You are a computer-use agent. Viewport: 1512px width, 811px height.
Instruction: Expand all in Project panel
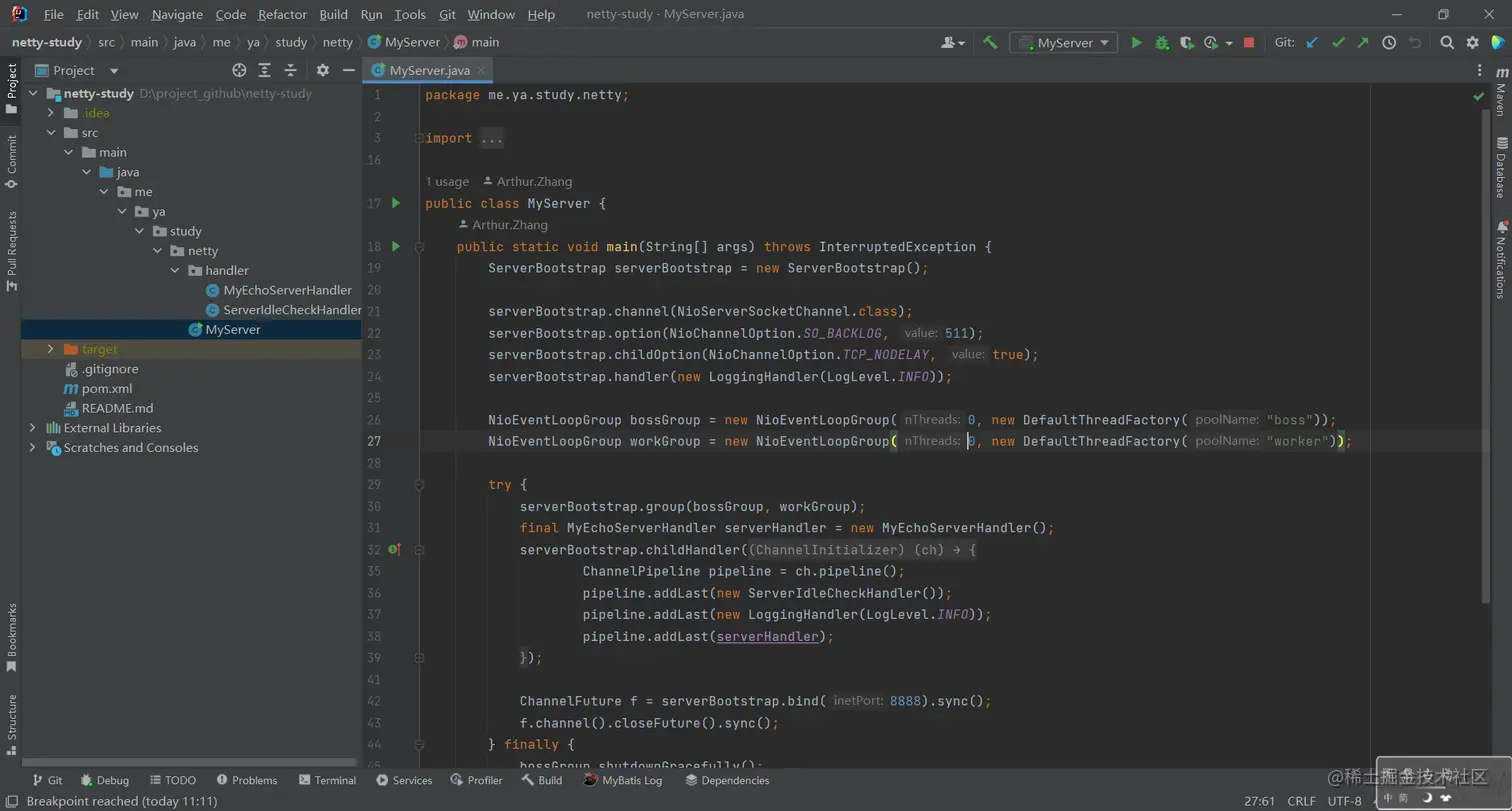click(x=265, y=70)
